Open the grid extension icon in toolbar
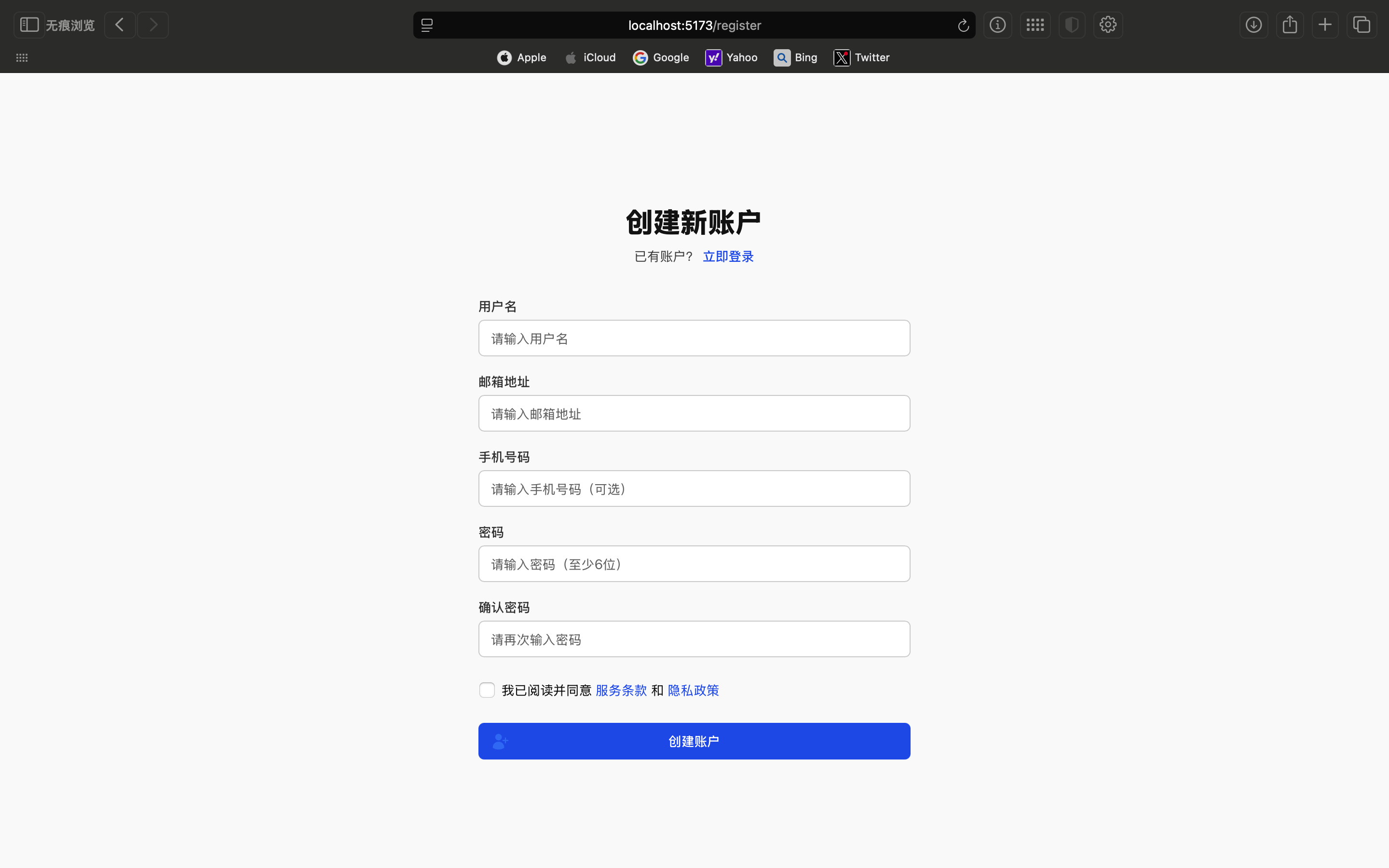The image size is (1389, 868). pyautogui.click(x=1035, y=25)
